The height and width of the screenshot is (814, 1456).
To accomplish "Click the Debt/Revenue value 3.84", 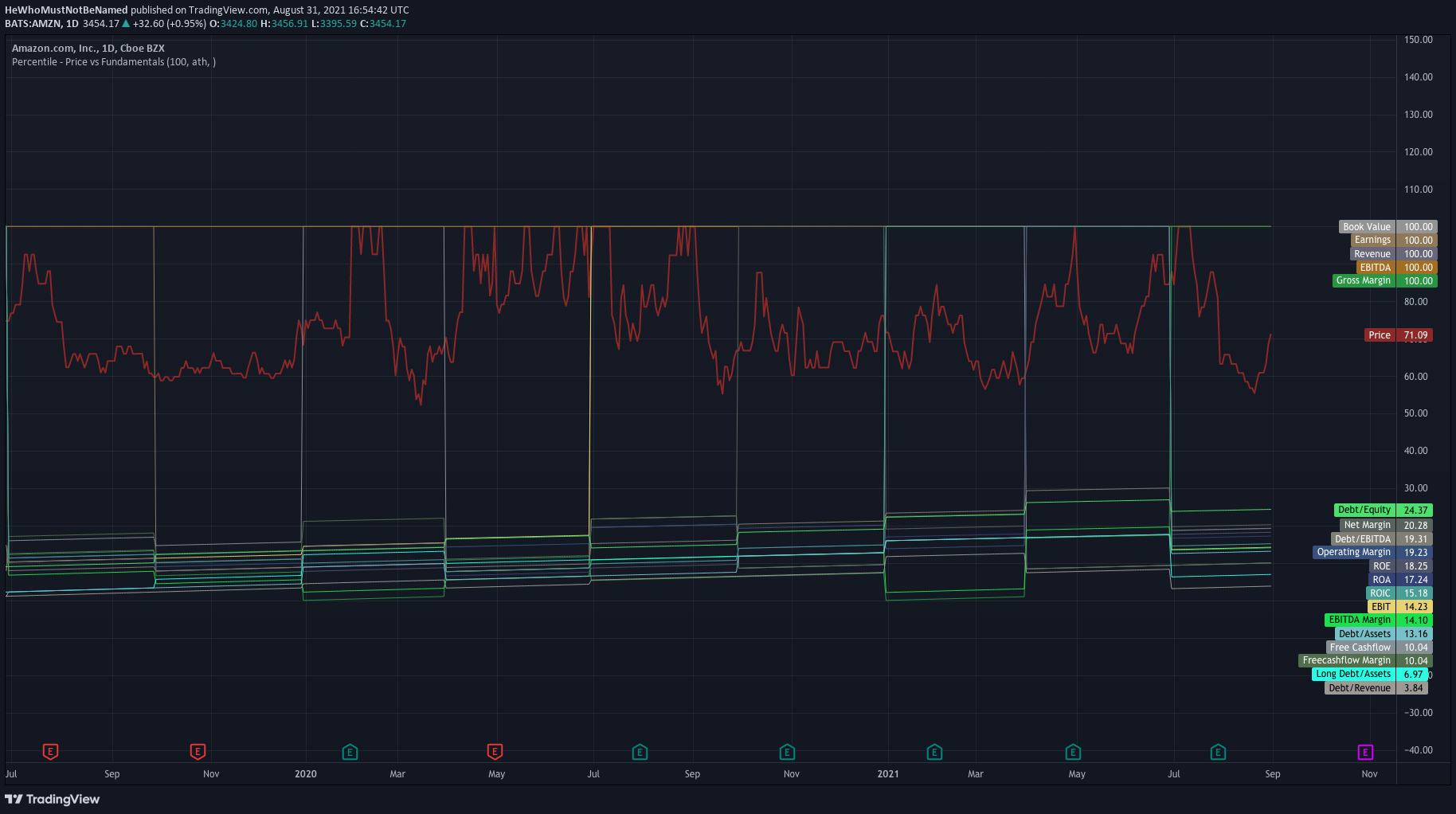I will pos(1413,688).
